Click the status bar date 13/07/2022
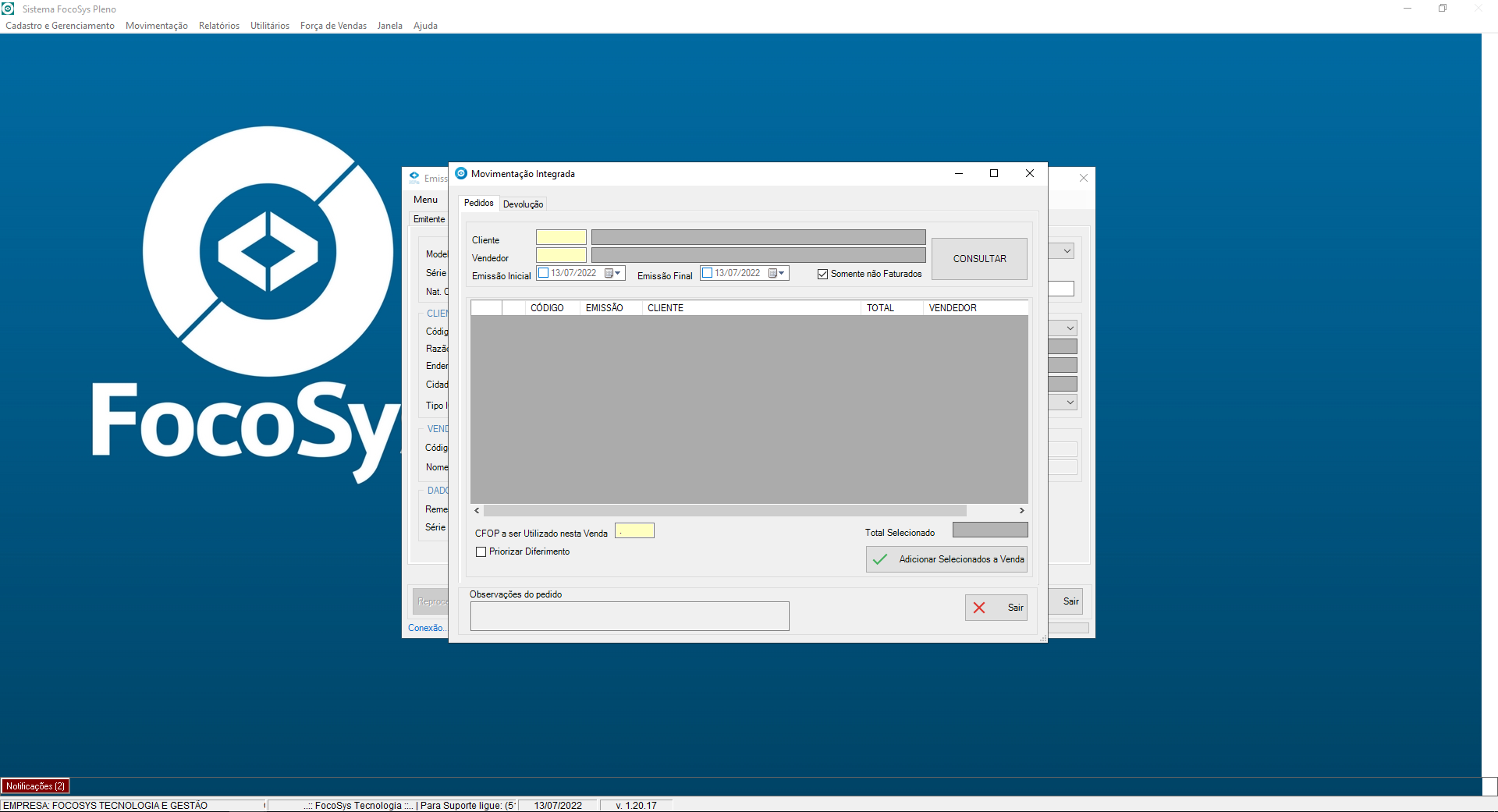The image size is (1498, 812). pyautogui.click(x=558, y=805)
